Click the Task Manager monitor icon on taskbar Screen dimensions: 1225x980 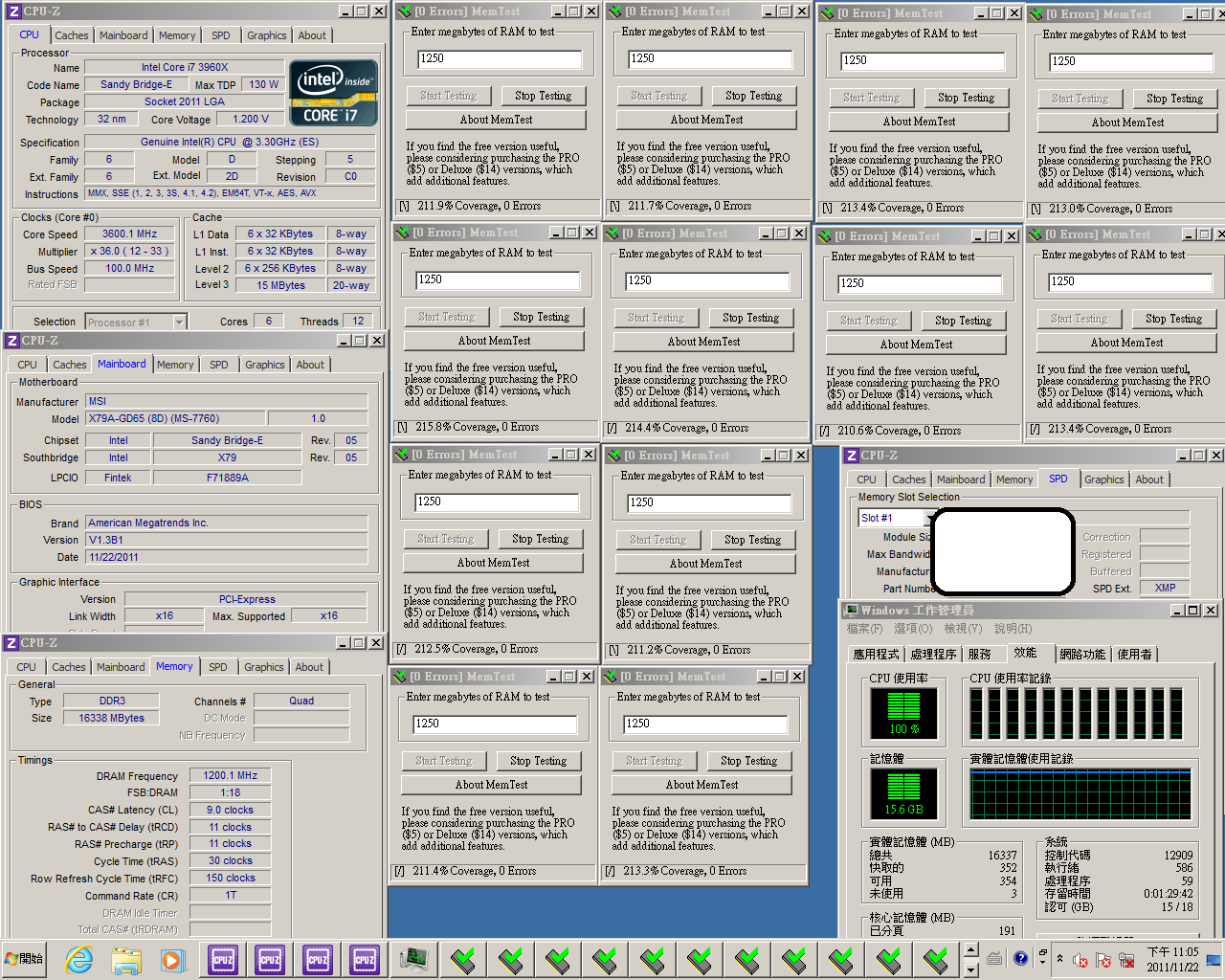414,958
